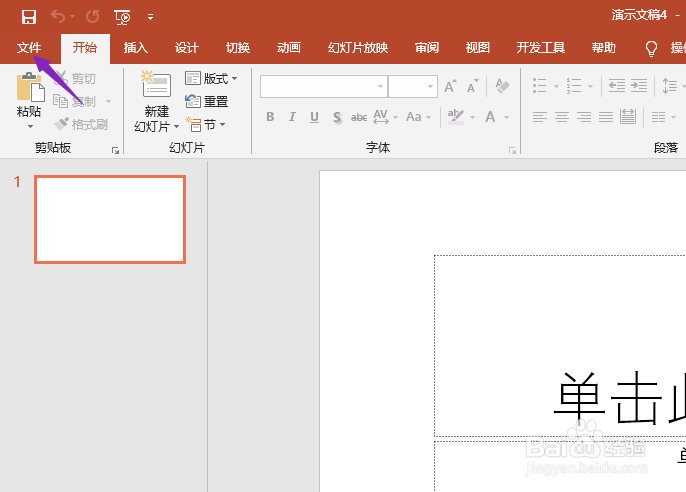Click the 格式刷 format painter
The width and height of the screenshot is (686, 492).
80,125
